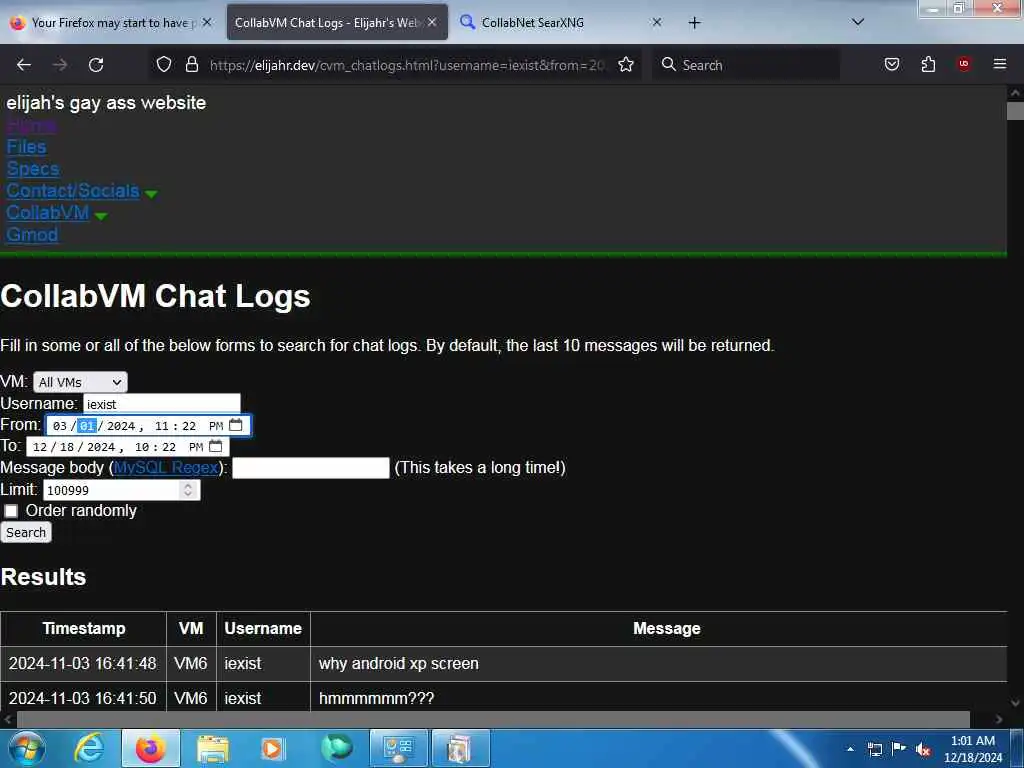Open the last taskbar program icon
Screen dimensions: 1024x768
(x=460, y=748)
